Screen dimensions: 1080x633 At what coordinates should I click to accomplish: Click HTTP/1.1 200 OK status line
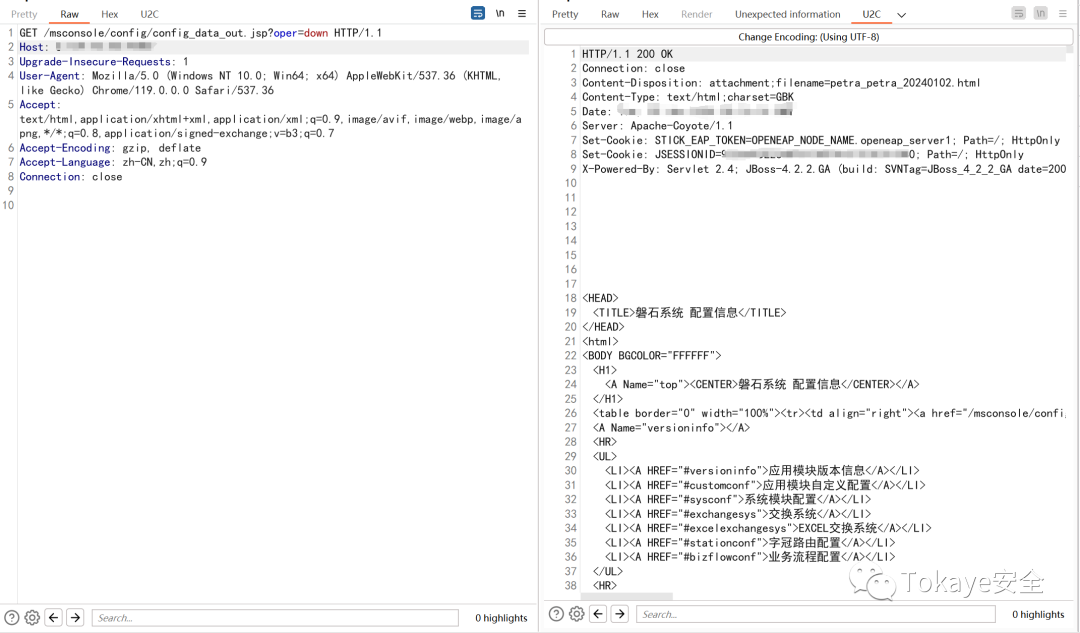(627, 54)
